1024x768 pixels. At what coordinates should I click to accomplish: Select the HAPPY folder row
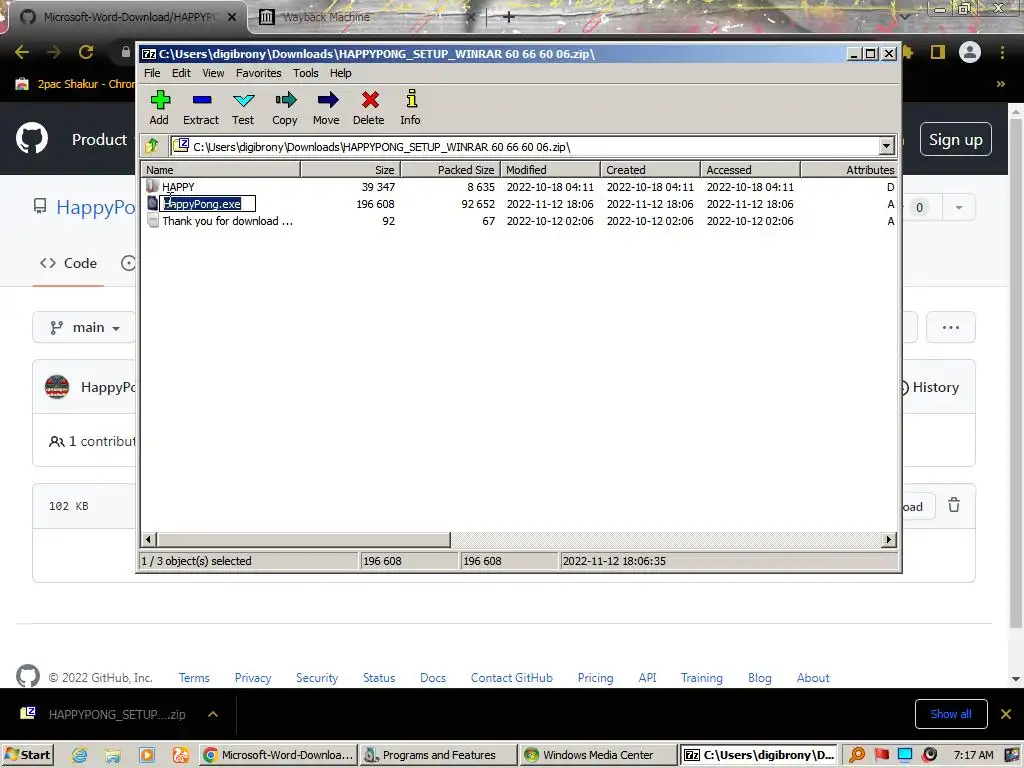519,187
